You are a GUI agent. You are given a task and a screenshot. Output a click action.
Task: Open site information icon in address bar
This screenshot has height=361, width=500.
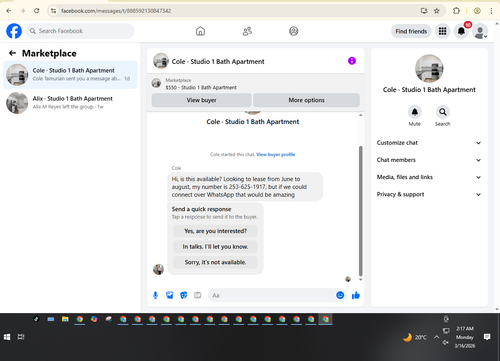coord(53,11)
